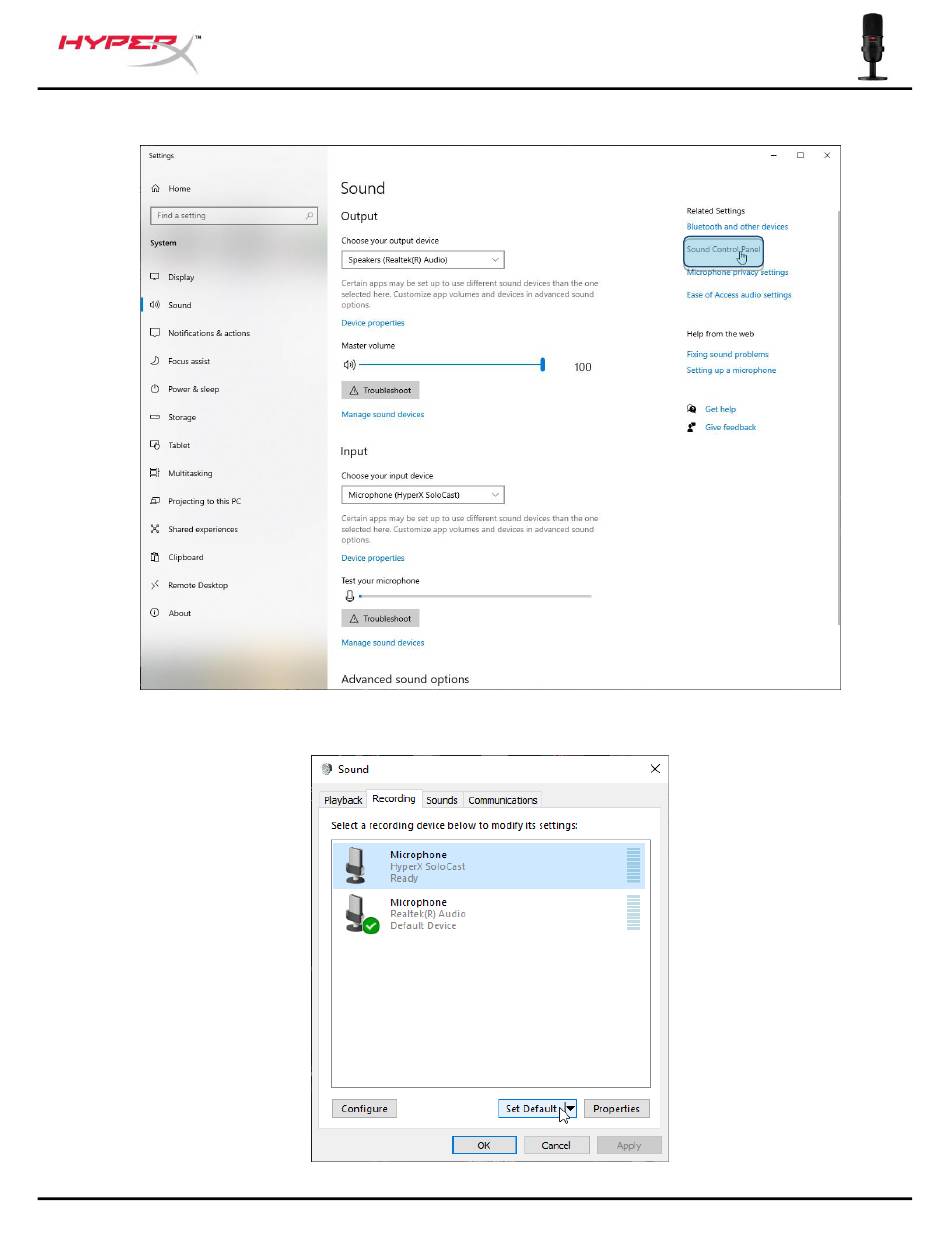
Task: Click the Focus assist moon icon
Action: pyautogui.click(x=155, y=361)
